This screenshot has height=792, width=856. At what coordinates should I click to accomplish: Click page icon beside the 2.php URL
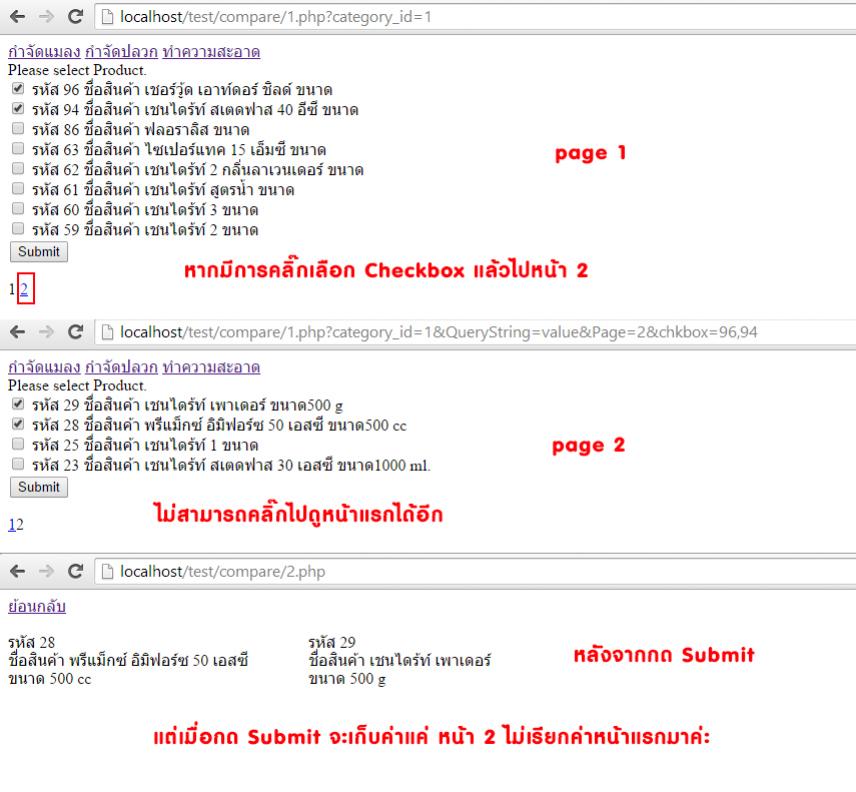108,571
